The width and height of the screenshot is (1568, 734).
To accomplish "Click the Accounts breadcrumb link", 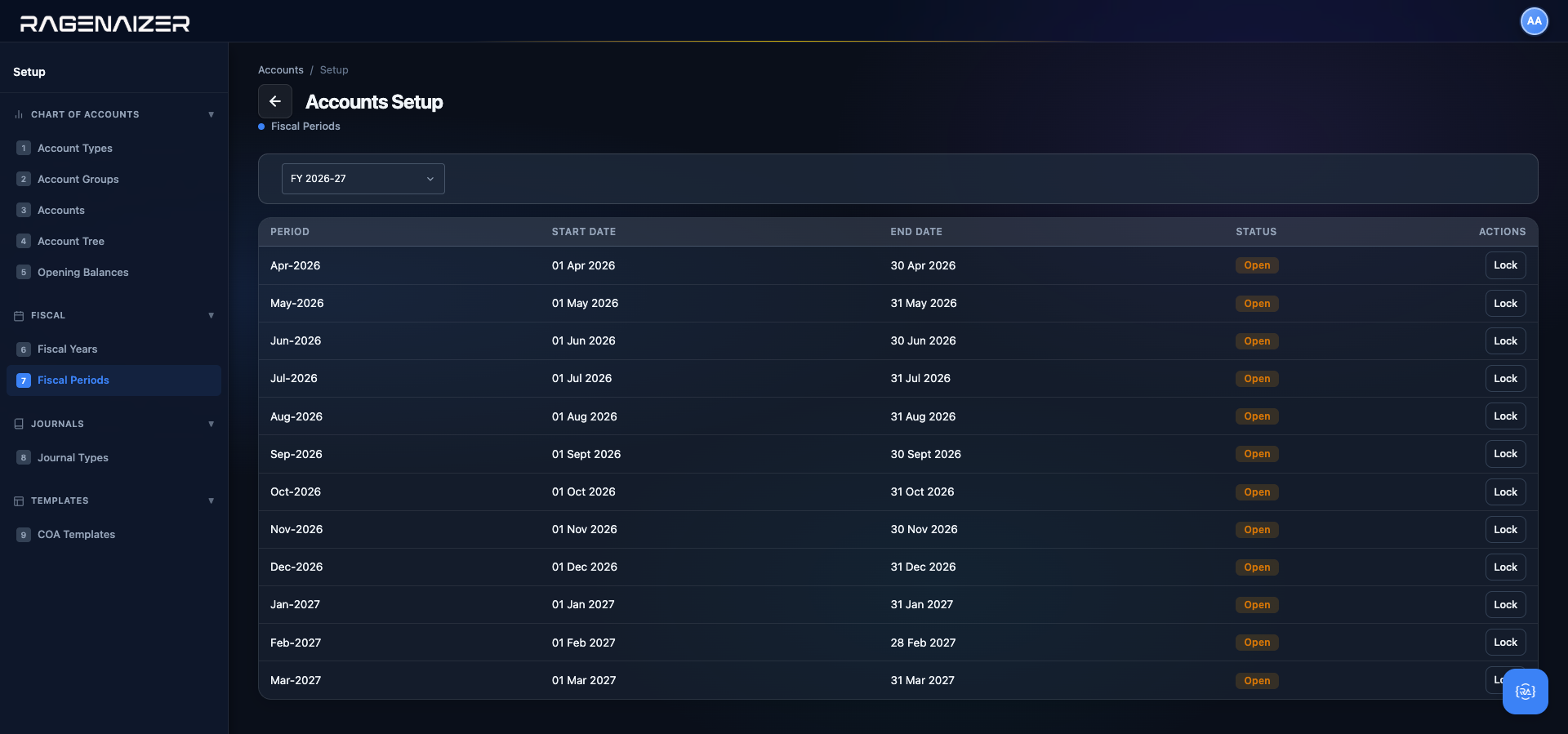I will 281,70.
